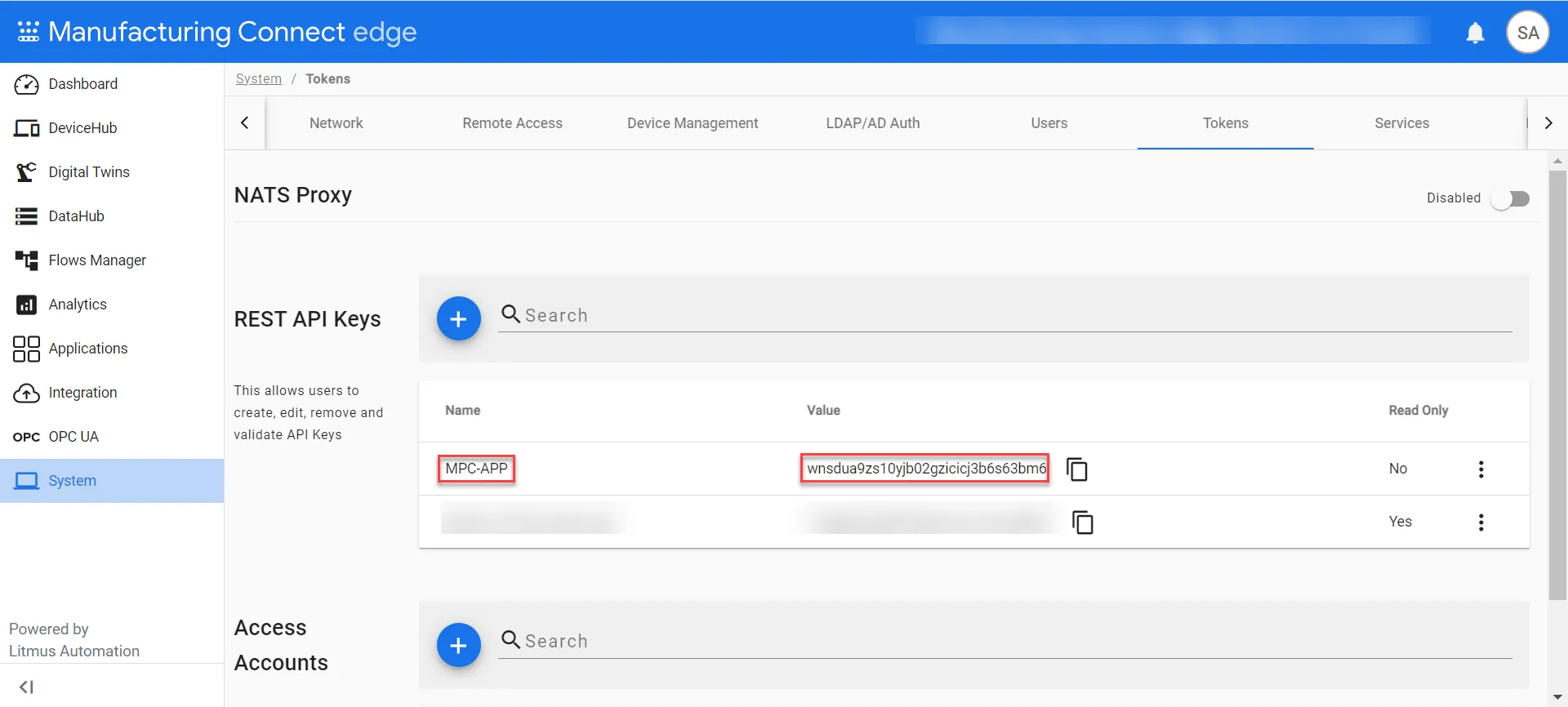Click the Read Only value "Yes"
The image size is (1568, 707).
1400,522
